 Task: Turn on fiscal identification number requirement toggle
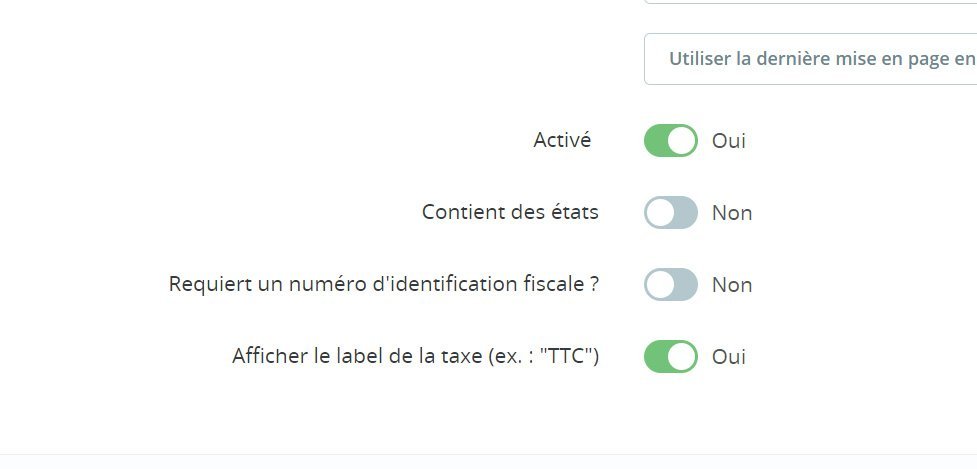point(670,285)
